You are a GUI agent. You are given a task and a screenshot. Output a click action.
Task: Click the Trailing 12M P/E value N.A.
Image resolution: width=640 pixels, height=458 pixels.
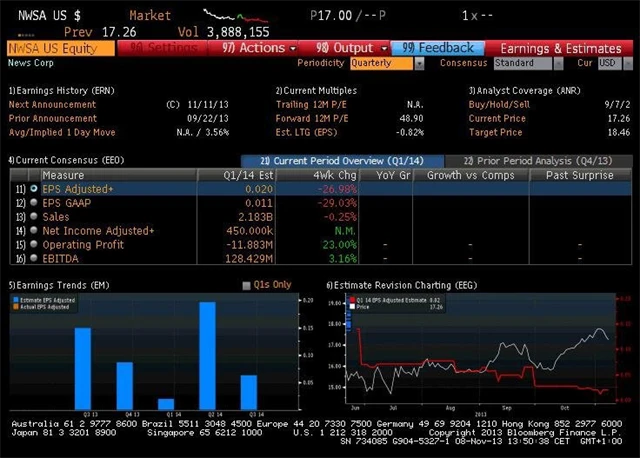(x=415, y=104)
